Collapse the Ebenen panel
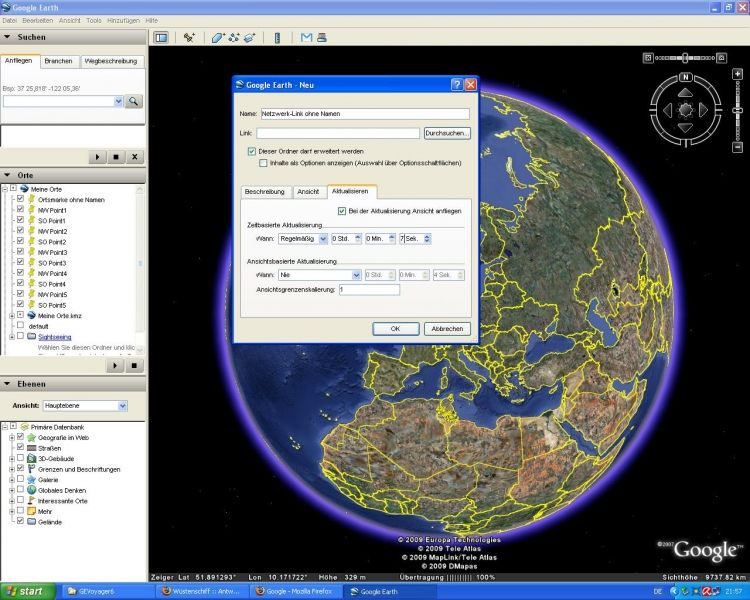The height and width of the screenshot is (600, 750). pyautogui.click(x=7, y=384)
